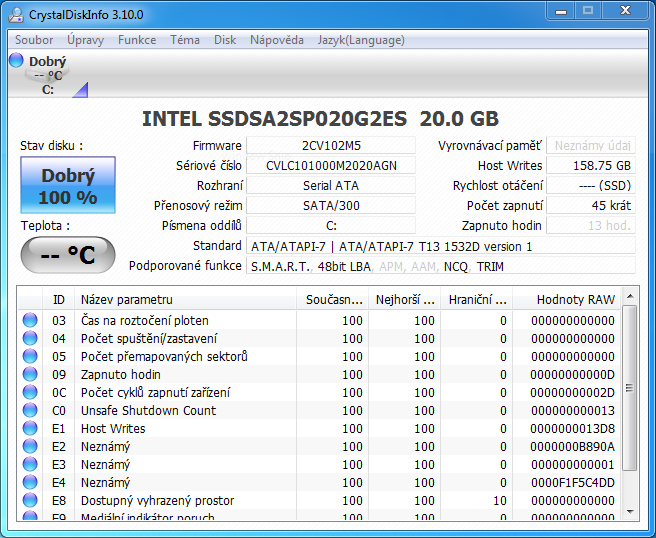Open the Soubor menu
Viewport: 656px width, 538px height.
point(34,40)
